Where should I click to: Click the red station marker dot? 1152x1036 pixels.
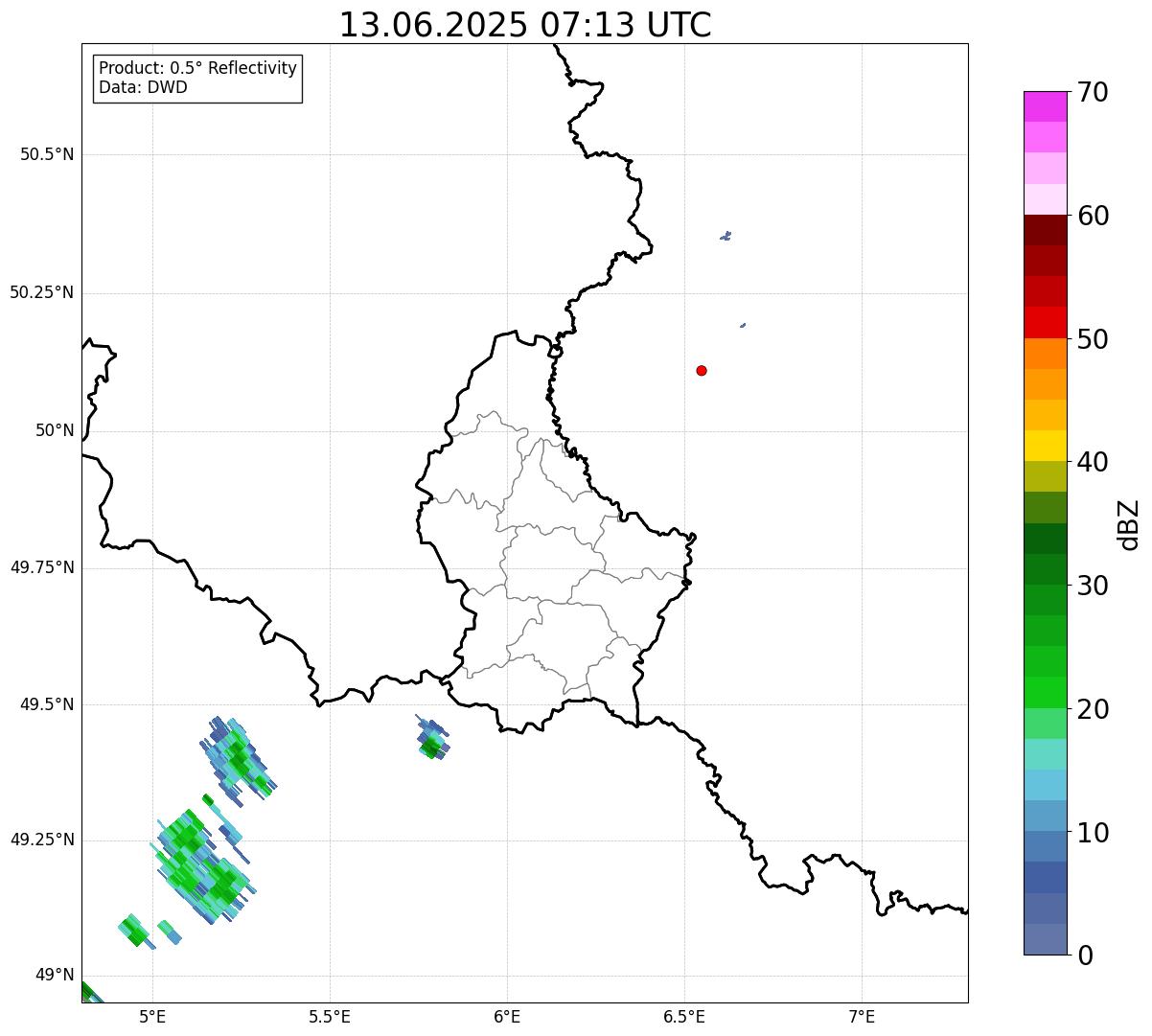(x=702, y=370)
